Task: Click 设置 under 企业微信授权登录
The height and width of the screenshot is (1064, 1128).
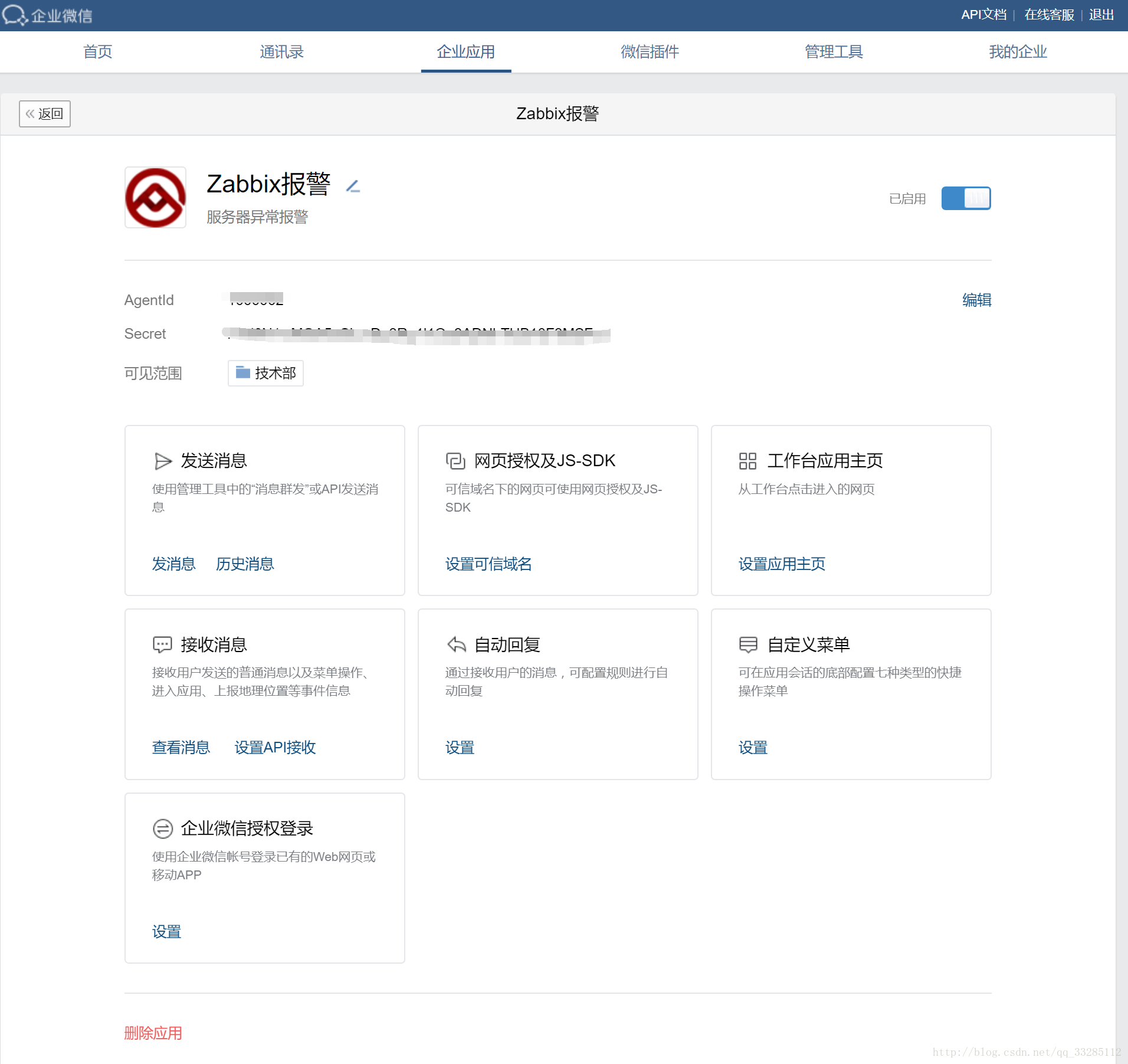Action: click(166, 932)
